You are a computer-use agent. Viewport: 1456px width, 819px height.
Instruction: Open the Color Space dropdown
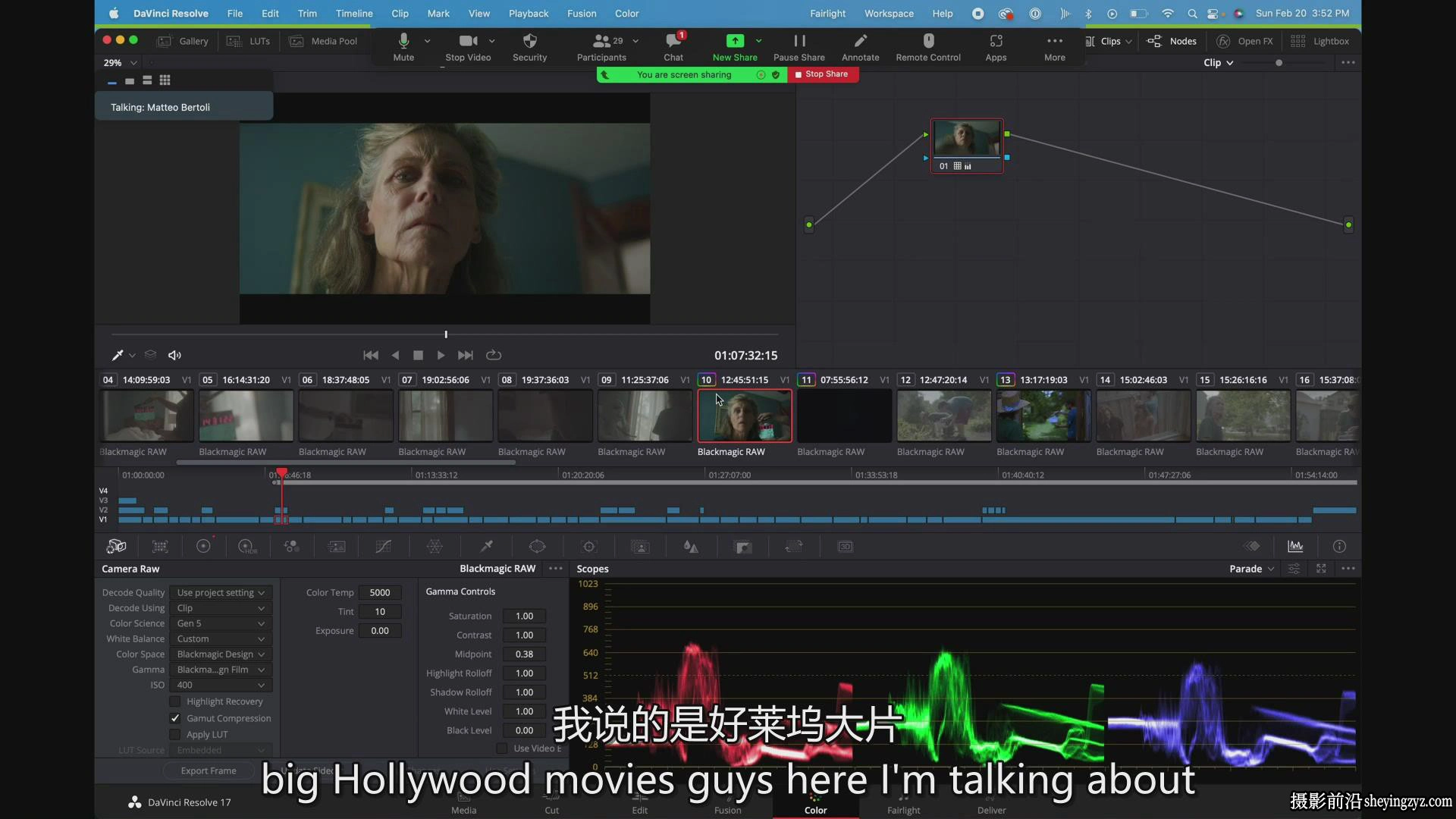[221, 654]
